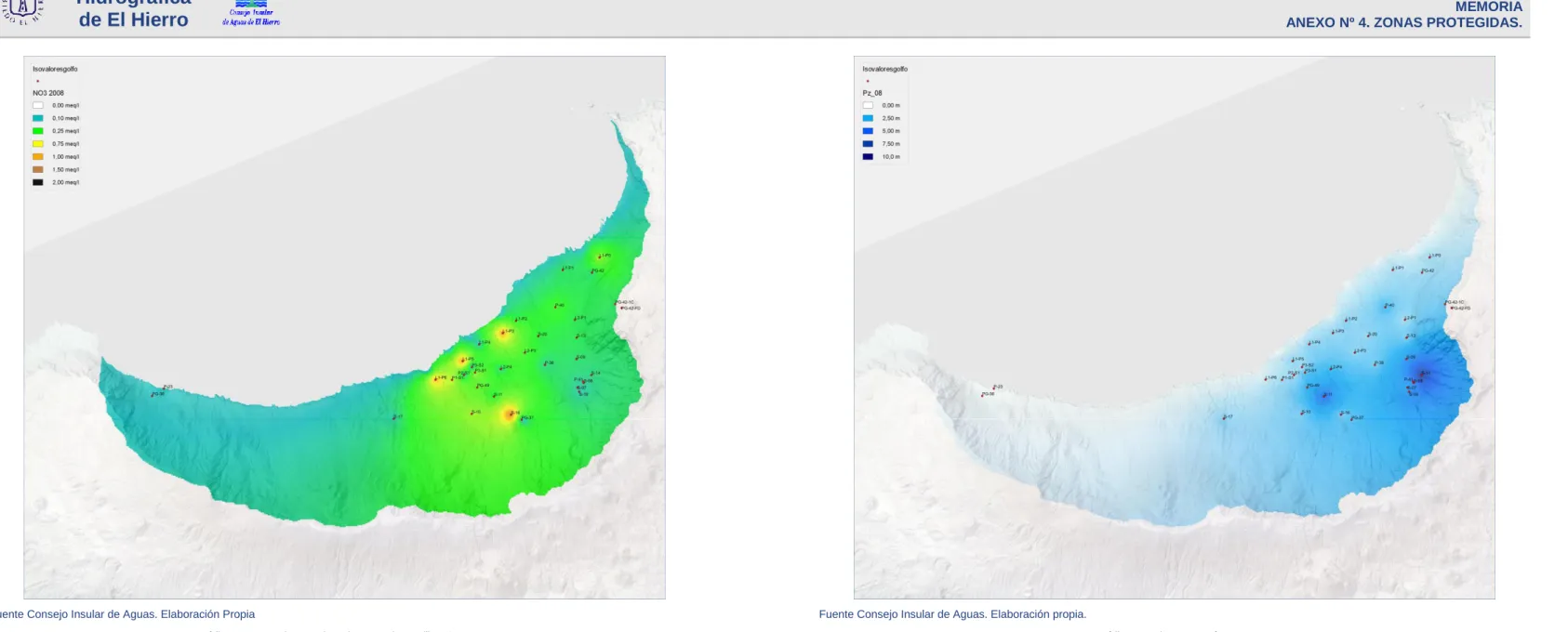Image resolution: width=1568 pixels, height=632 pixels.
Task: Select the dark blue 7,50 m legend swatch
Action: 868,144
